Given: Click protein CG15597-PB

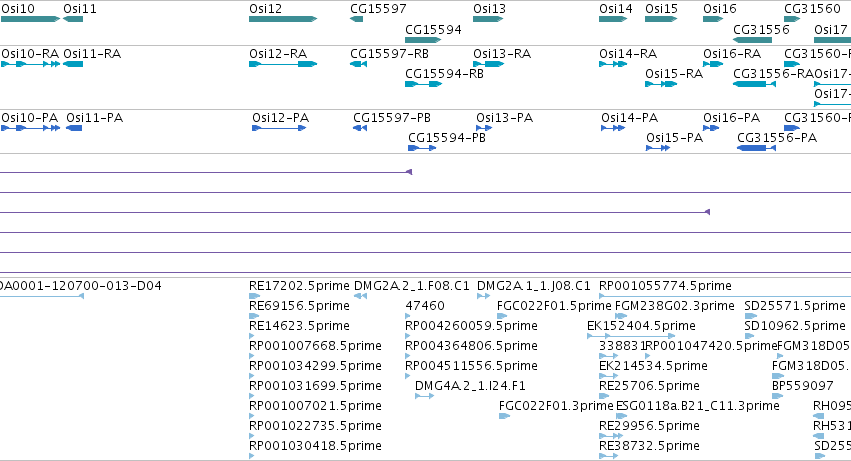Looking at the screenshot, I should [x=392, y=118].
